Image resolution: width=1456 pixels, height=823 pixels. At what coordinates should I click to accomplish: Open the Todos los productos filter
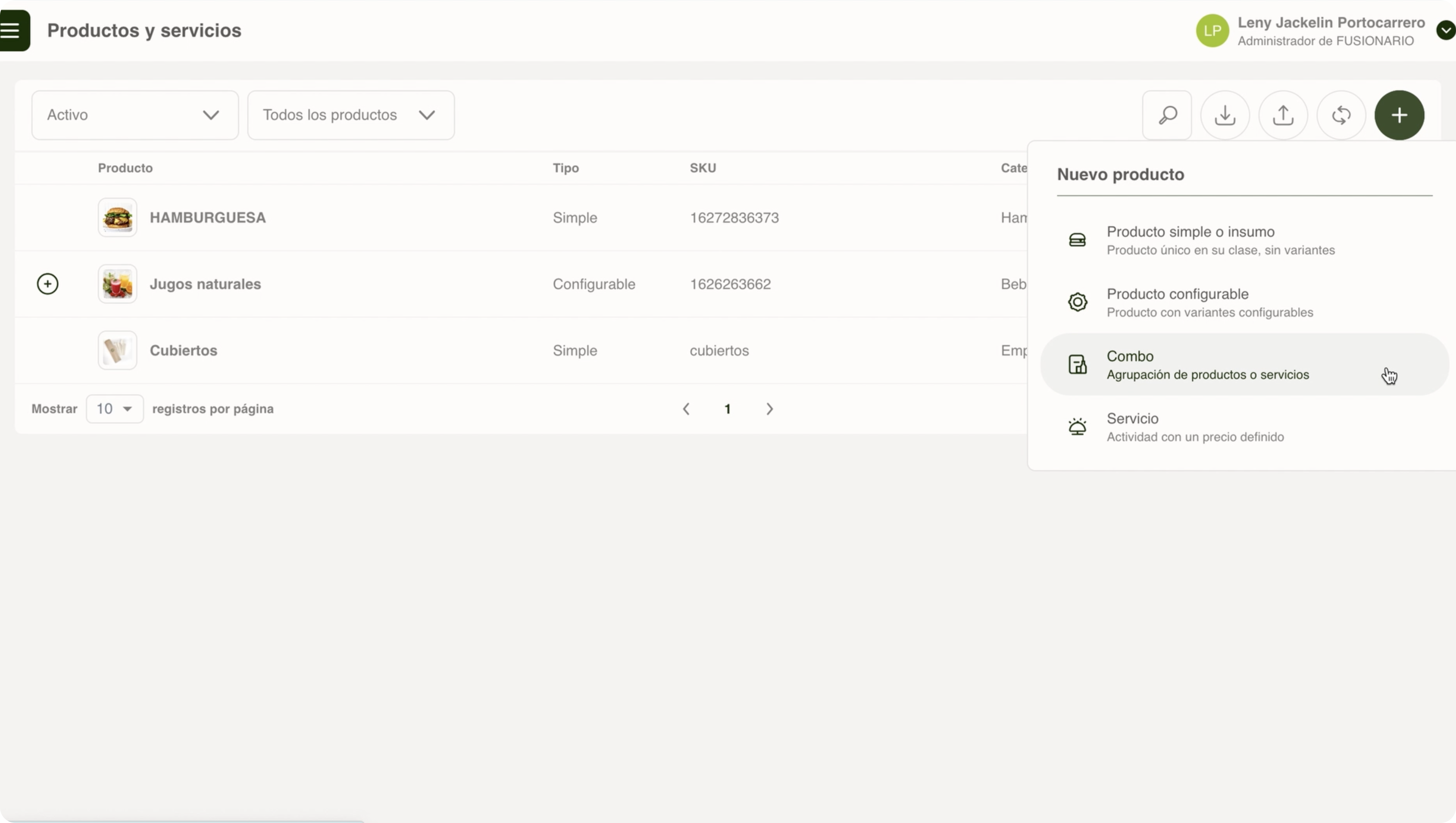point(350,115)
